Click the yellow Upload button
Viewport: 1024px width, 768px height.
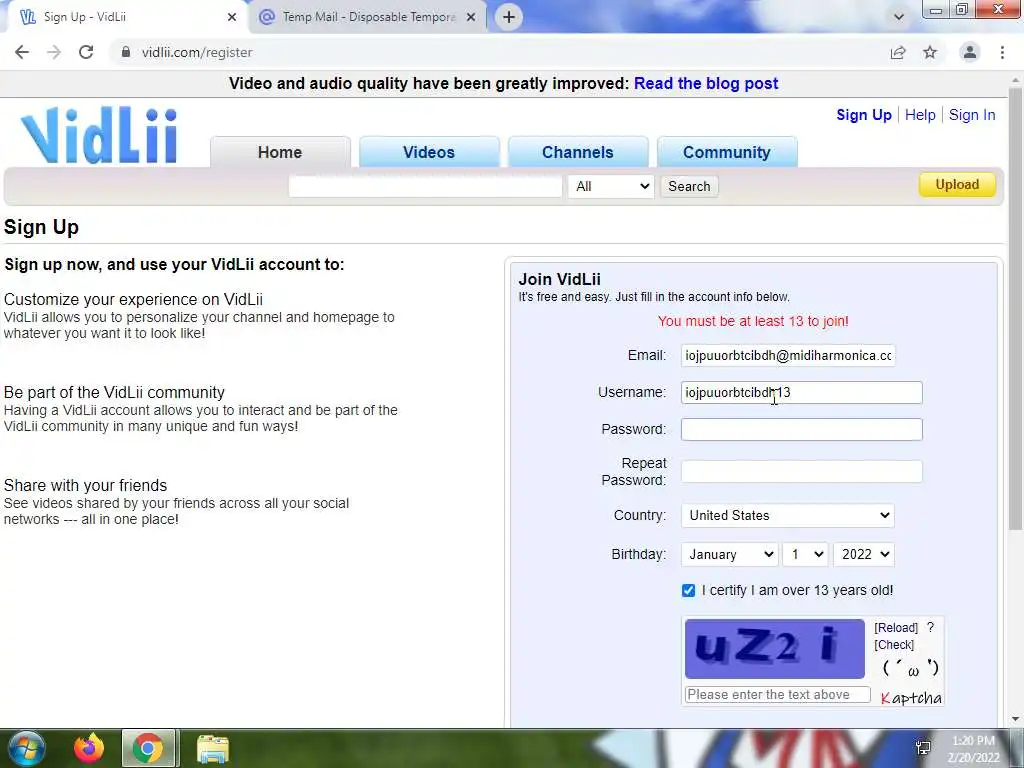[x=957, y=184]
